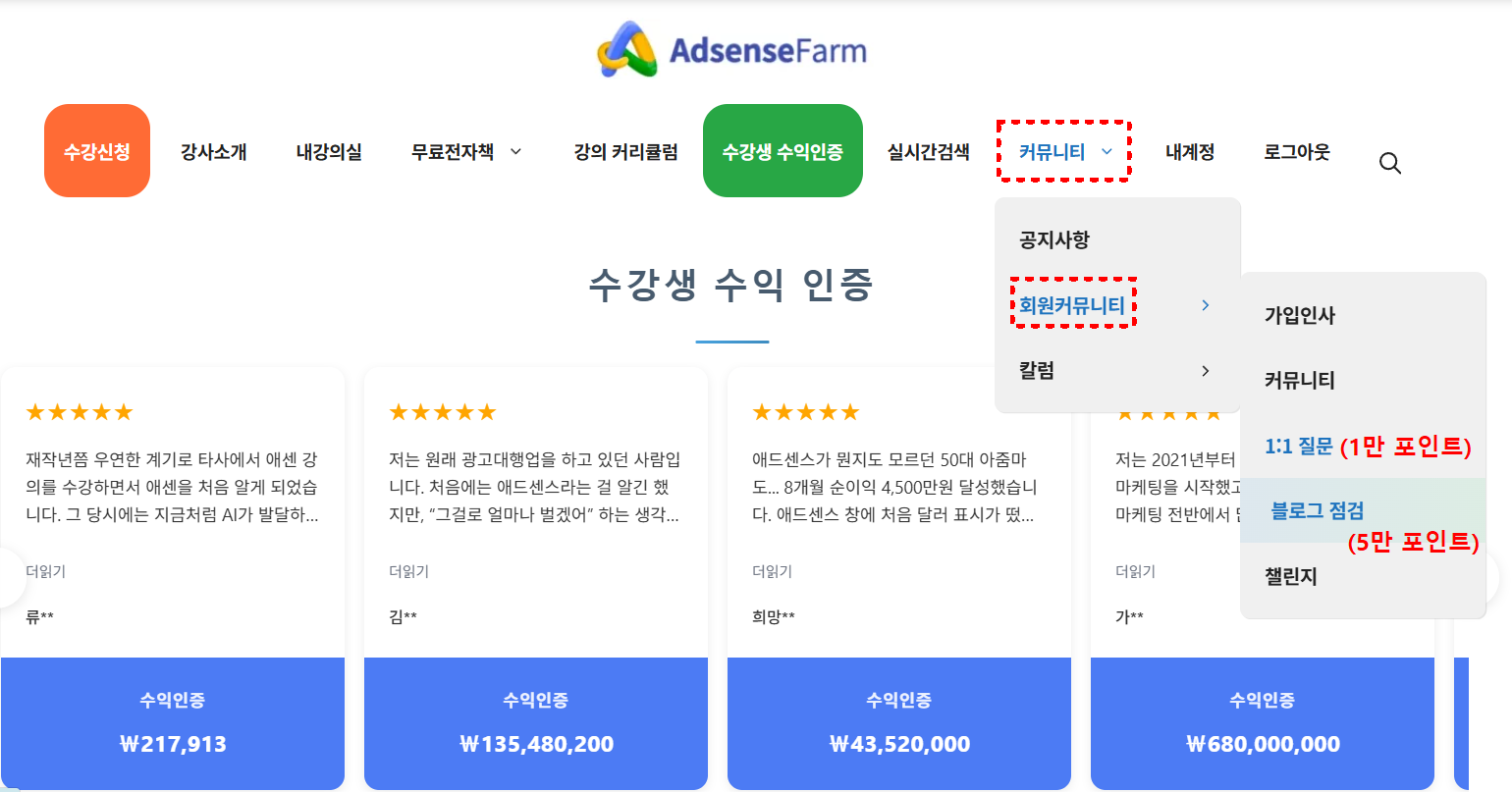The width and height of the screenshot is (1512, 792).
Task: Click the orange 수강신청 button
Action: (x=97, y=151)
